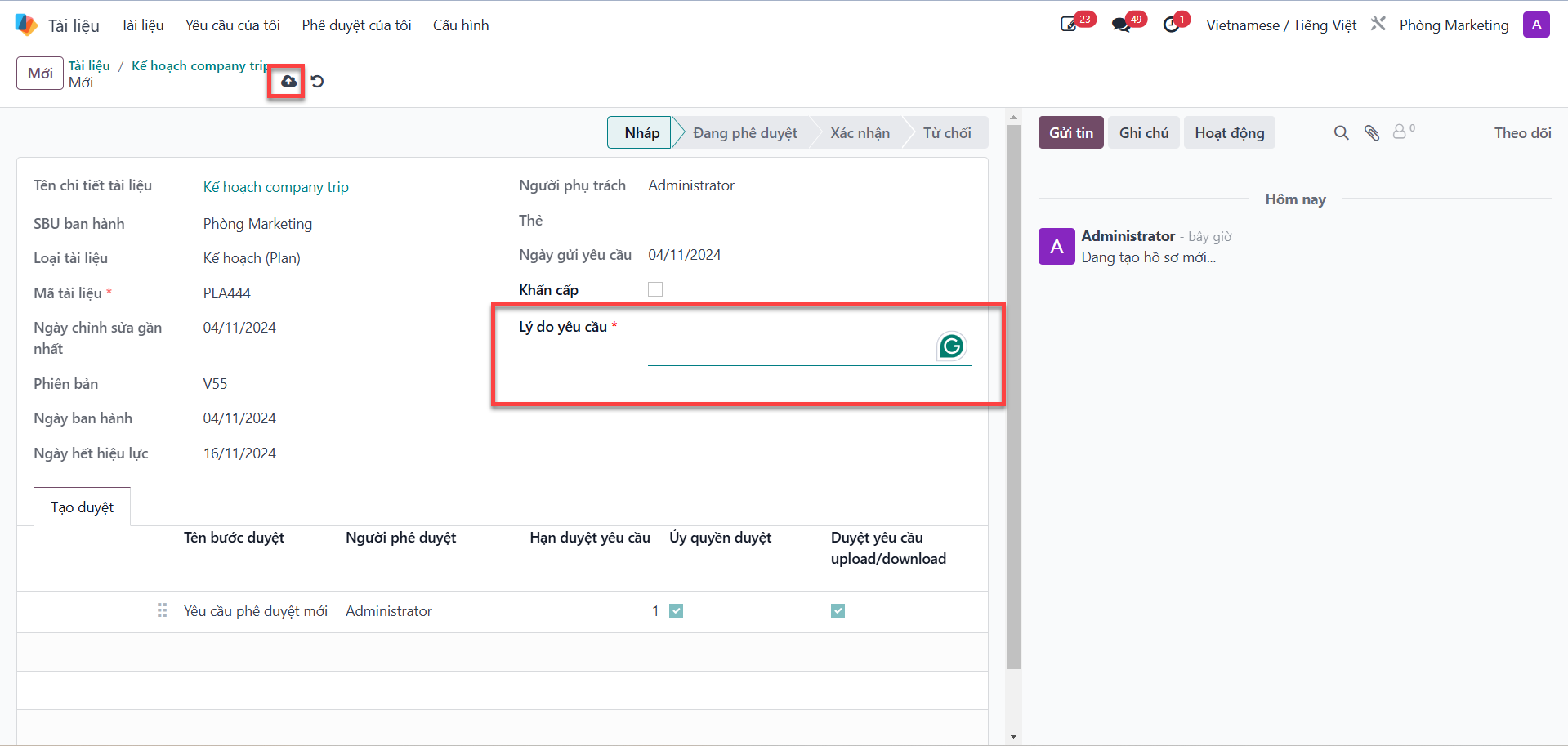Open Kế hoạch company trip breadcrumb link
This screenshot has width=1568, height=746.
click(x=200, y=65)
